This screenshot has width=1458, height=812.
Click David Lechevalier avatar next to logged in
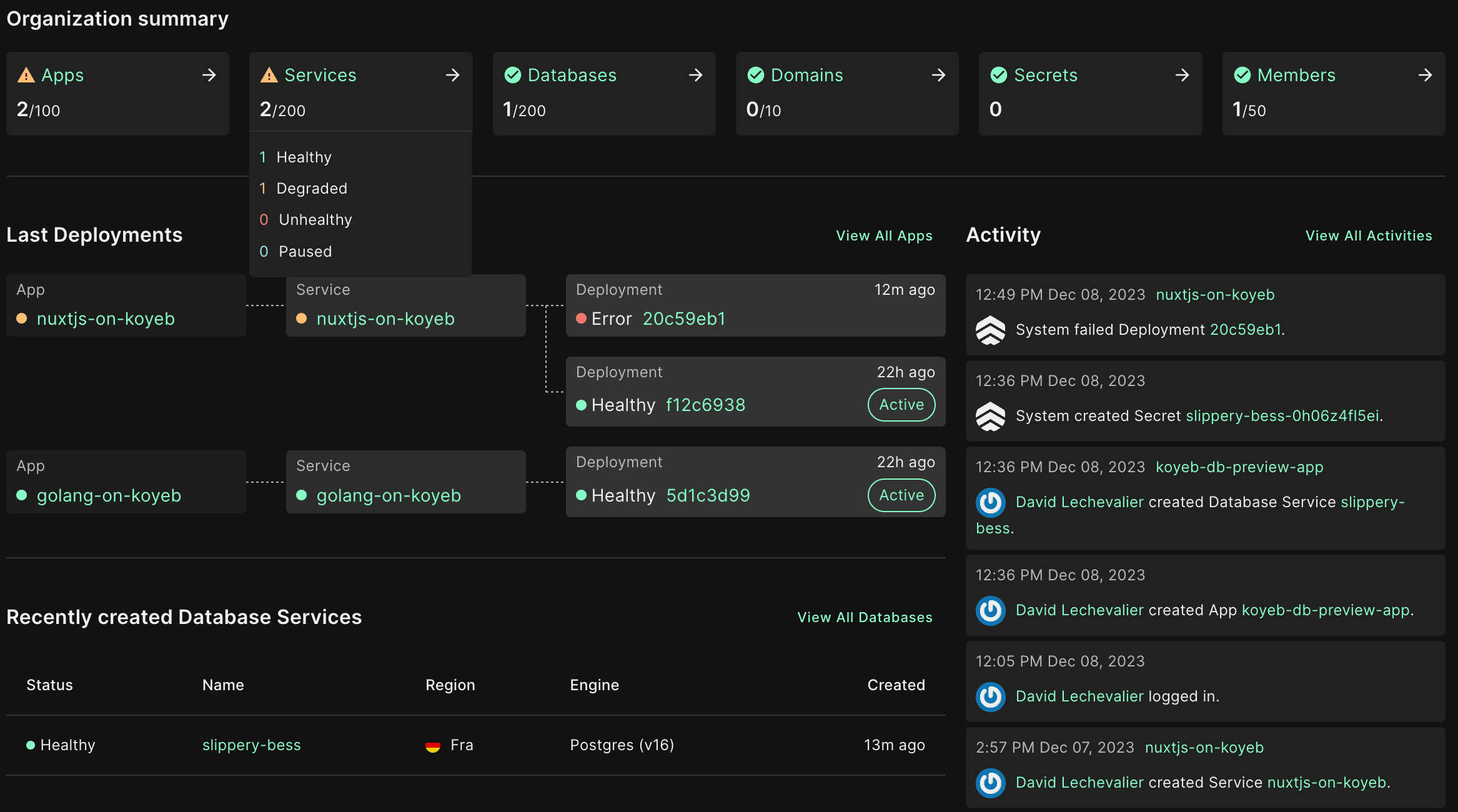tap(991, 696)
